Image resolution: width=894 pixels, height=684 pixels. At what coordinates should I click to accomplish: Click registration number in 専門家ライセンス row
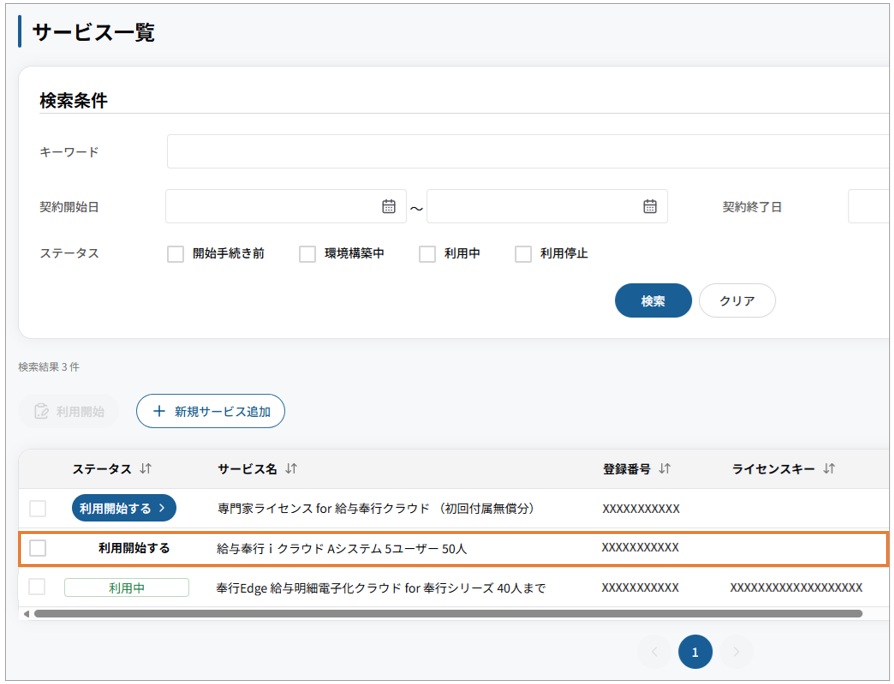tap(641, 508)
